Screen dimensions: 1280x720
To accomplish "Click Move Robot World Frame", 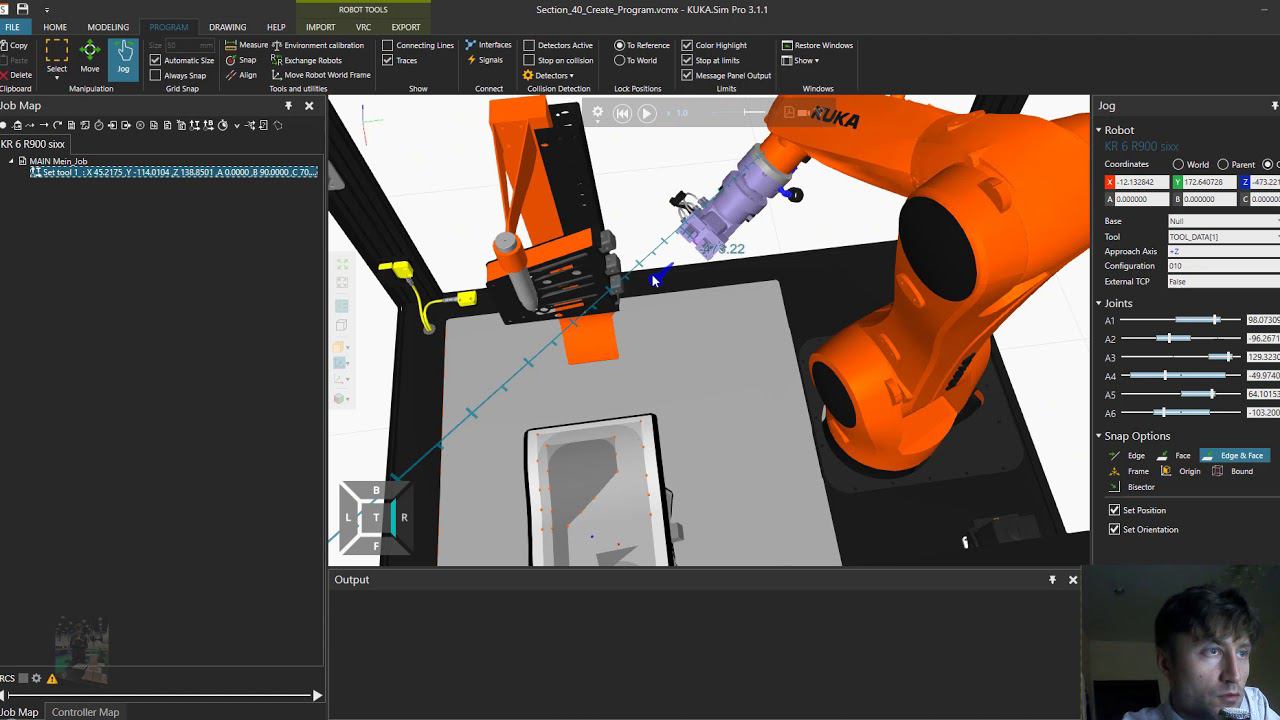I will (320, 75).
